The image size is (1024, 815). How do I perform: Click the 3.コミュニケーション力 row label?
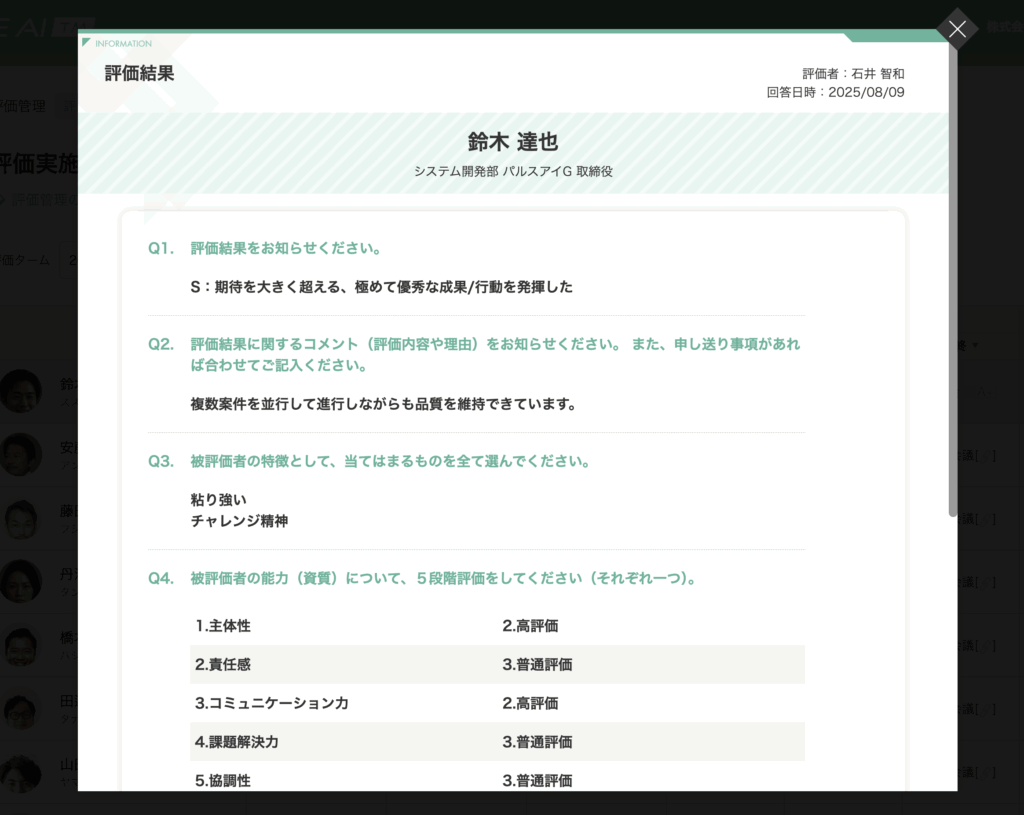[x=272, y=703]
